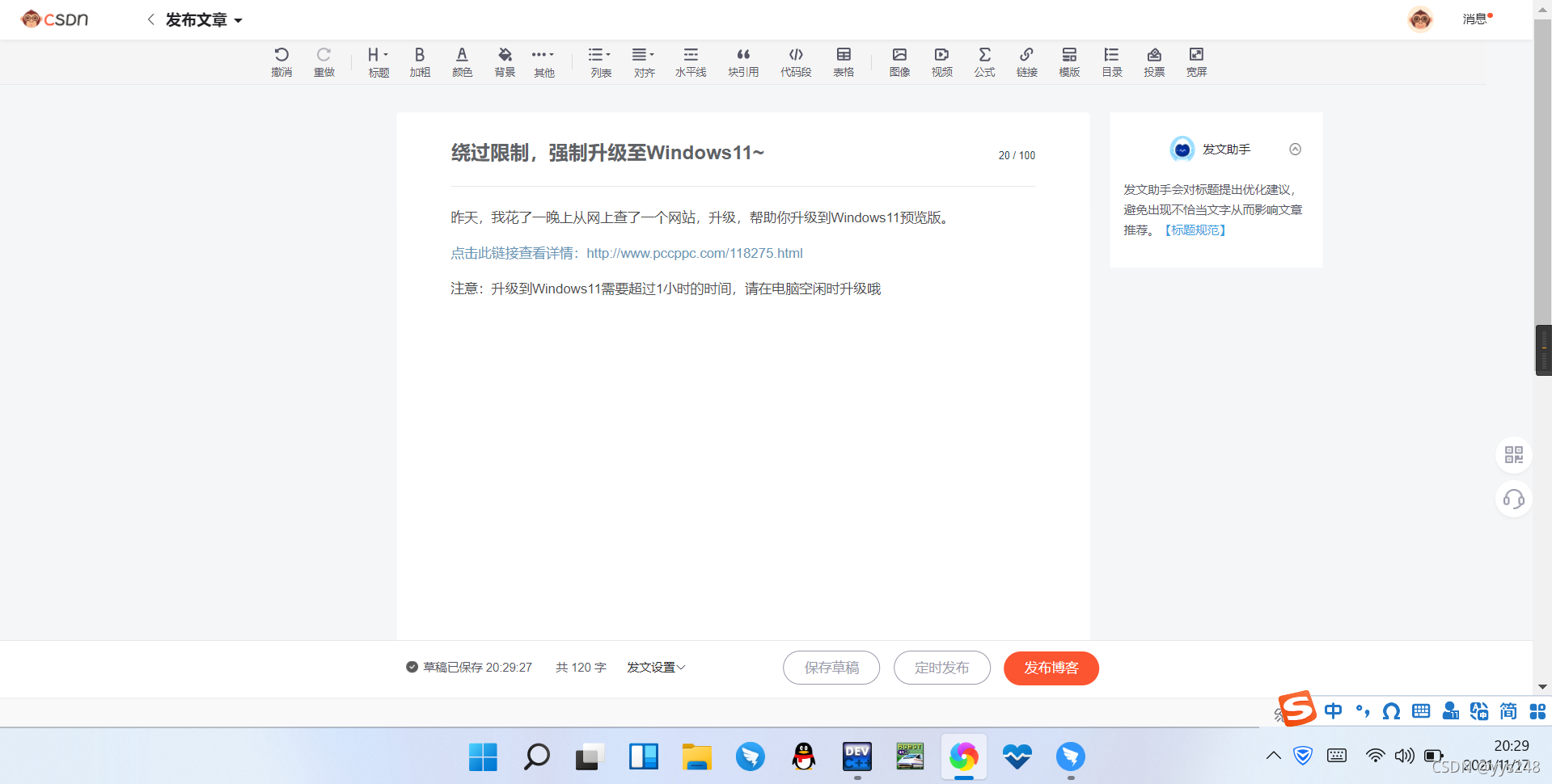Insert a horizontal line (水平线)
The height and width of the screenshot is (784, 1552).
point(691,62)
